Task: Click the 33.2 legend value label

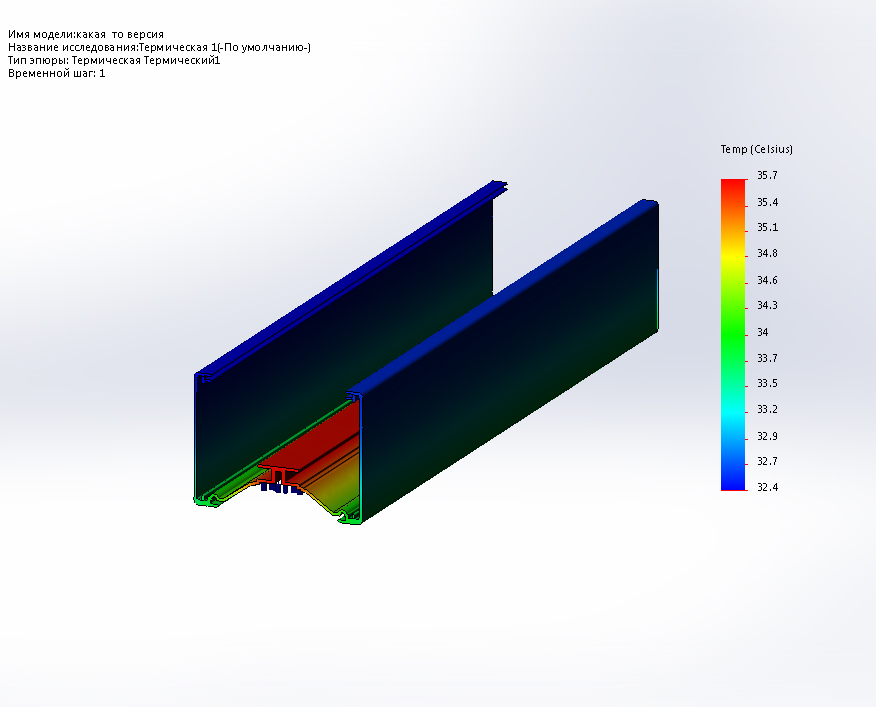Action: pos(767,409)
